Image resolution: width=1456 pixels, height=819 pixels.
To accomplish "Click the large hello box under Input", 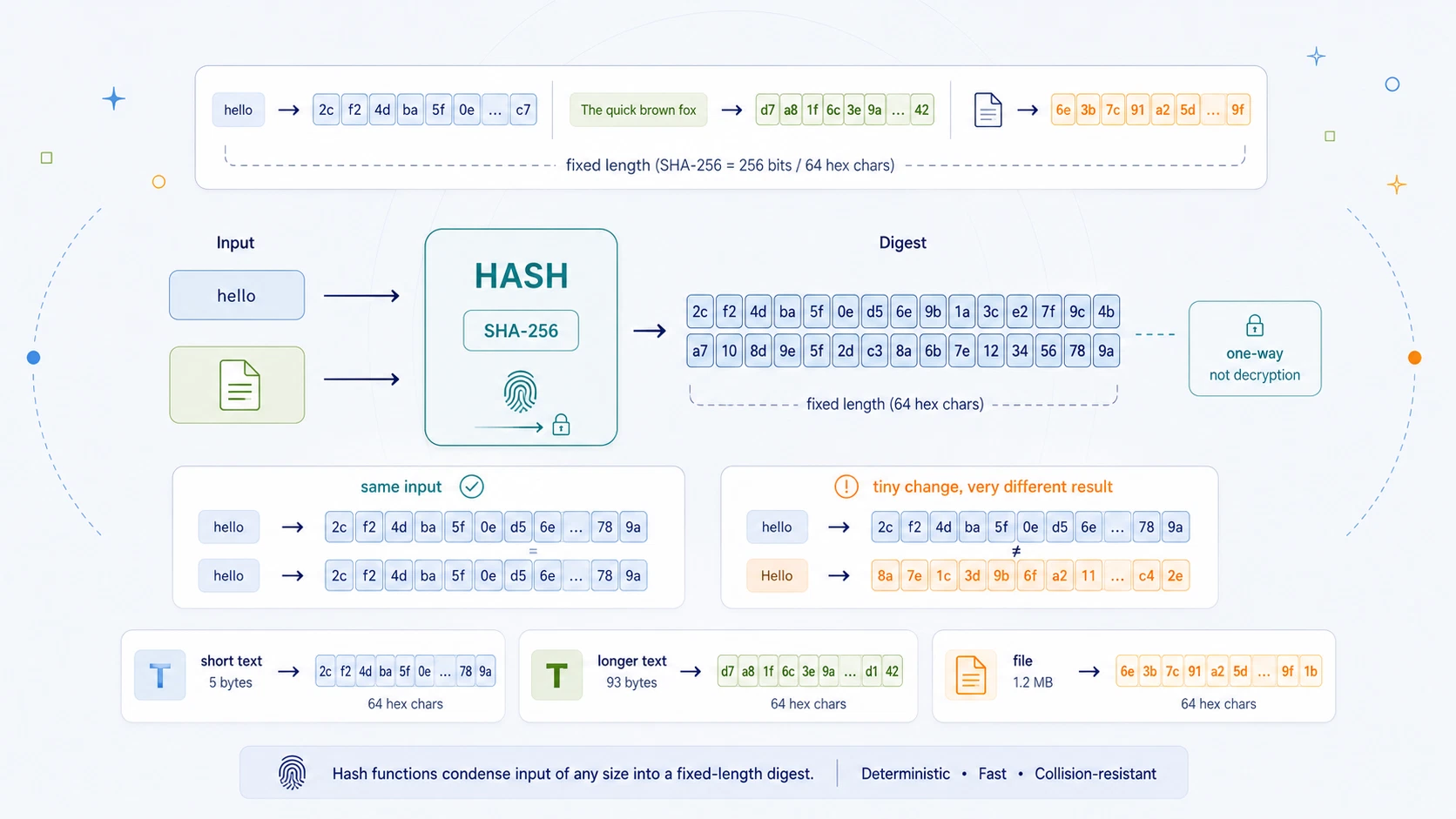I will click(237, 295).
